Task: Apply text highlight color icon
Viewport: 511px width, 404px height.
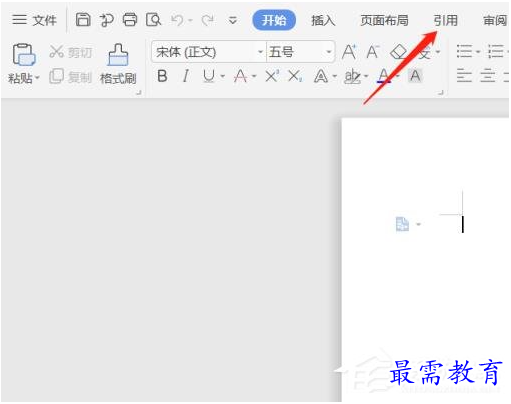Action: point(352,76)
